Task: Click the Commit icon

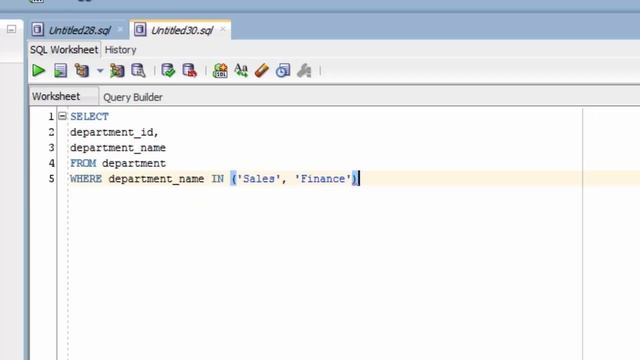Action: point(168,71)
